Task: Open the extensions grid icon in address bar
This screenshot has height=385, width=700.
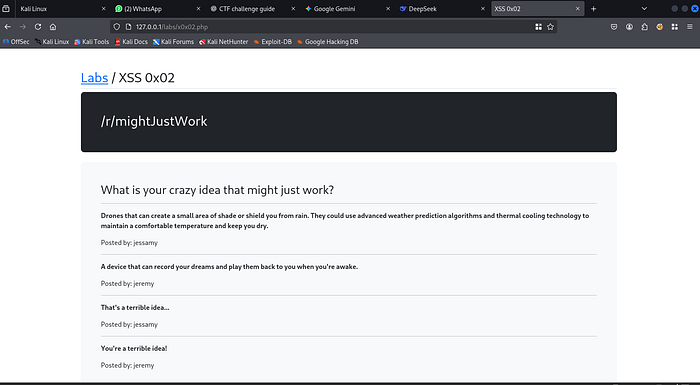Action: tap(538, 27)
